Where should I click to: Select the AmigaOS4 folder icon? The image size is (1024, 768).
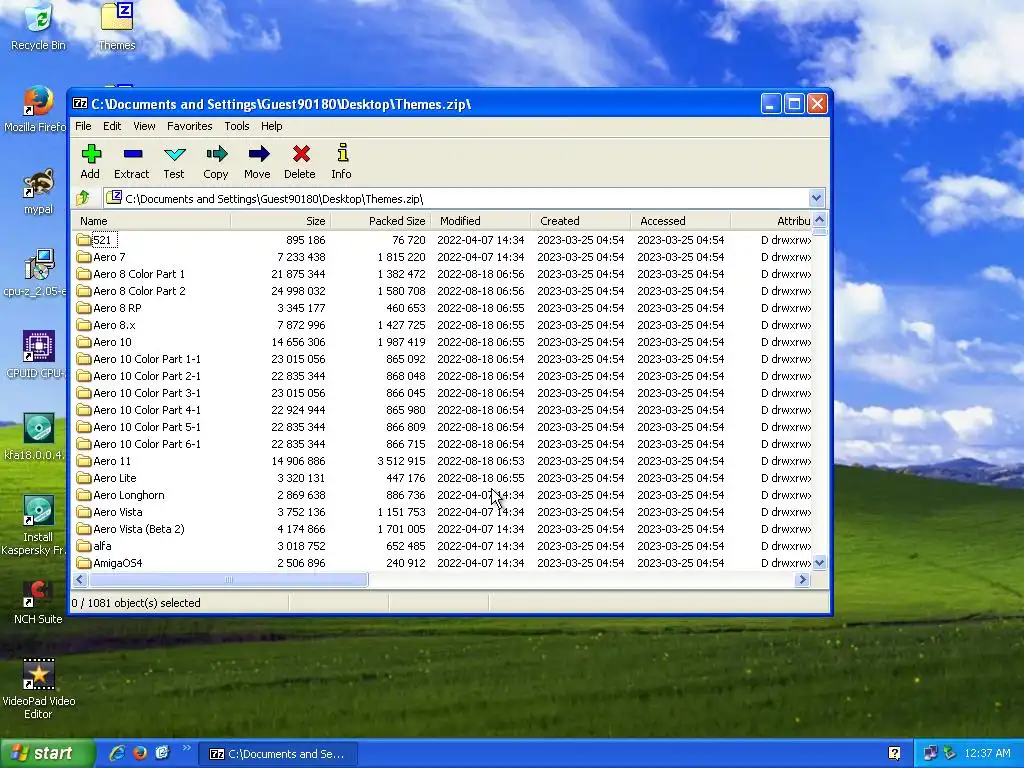tap(83, 562)
